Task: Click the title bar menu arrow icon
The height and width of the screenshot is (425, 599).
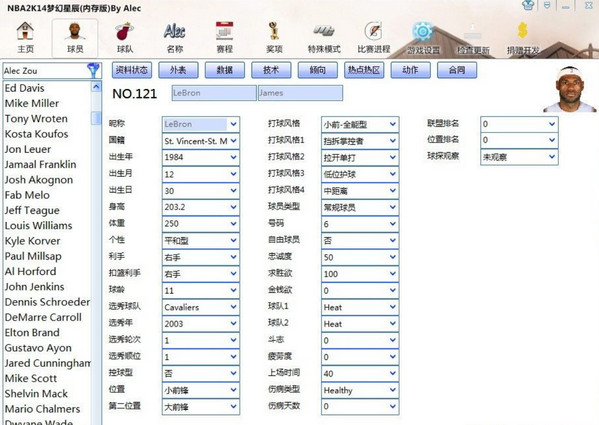Action: [x=547, y=5]
